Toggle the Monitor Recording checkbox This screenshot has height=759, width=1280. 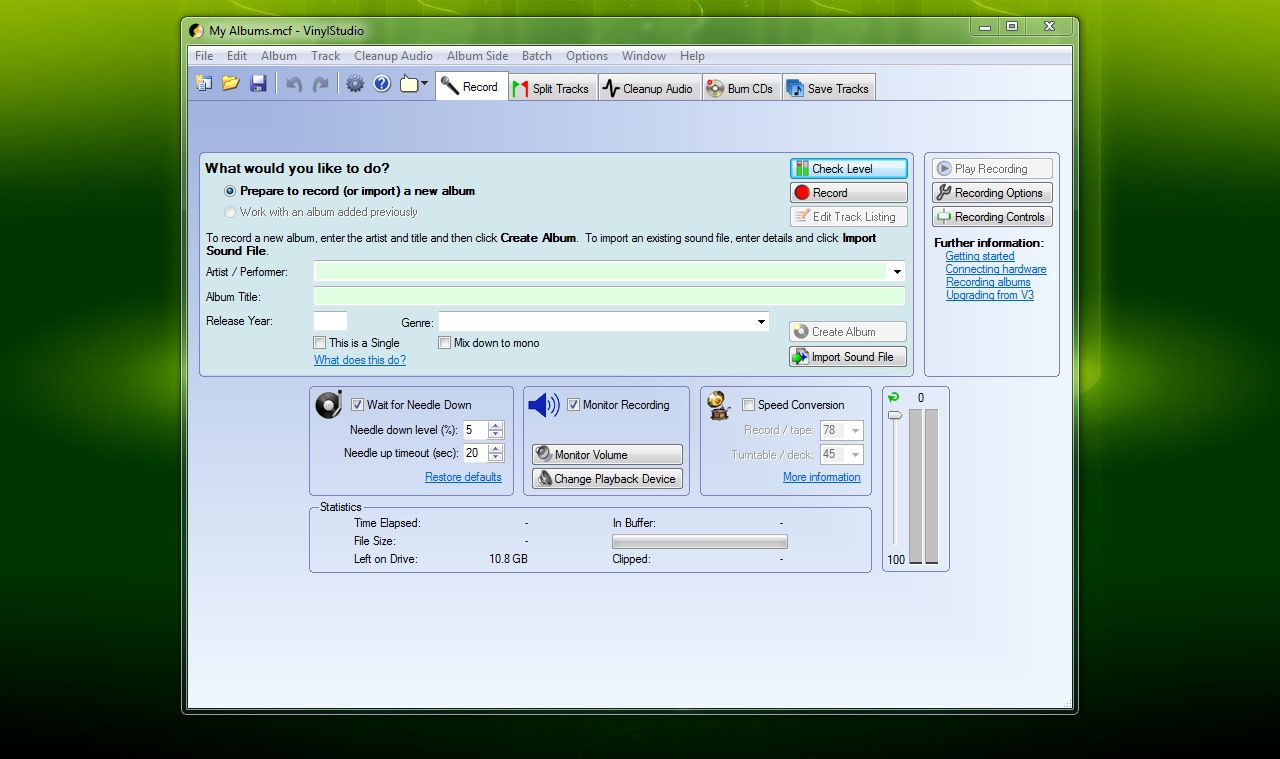(573, 405)
